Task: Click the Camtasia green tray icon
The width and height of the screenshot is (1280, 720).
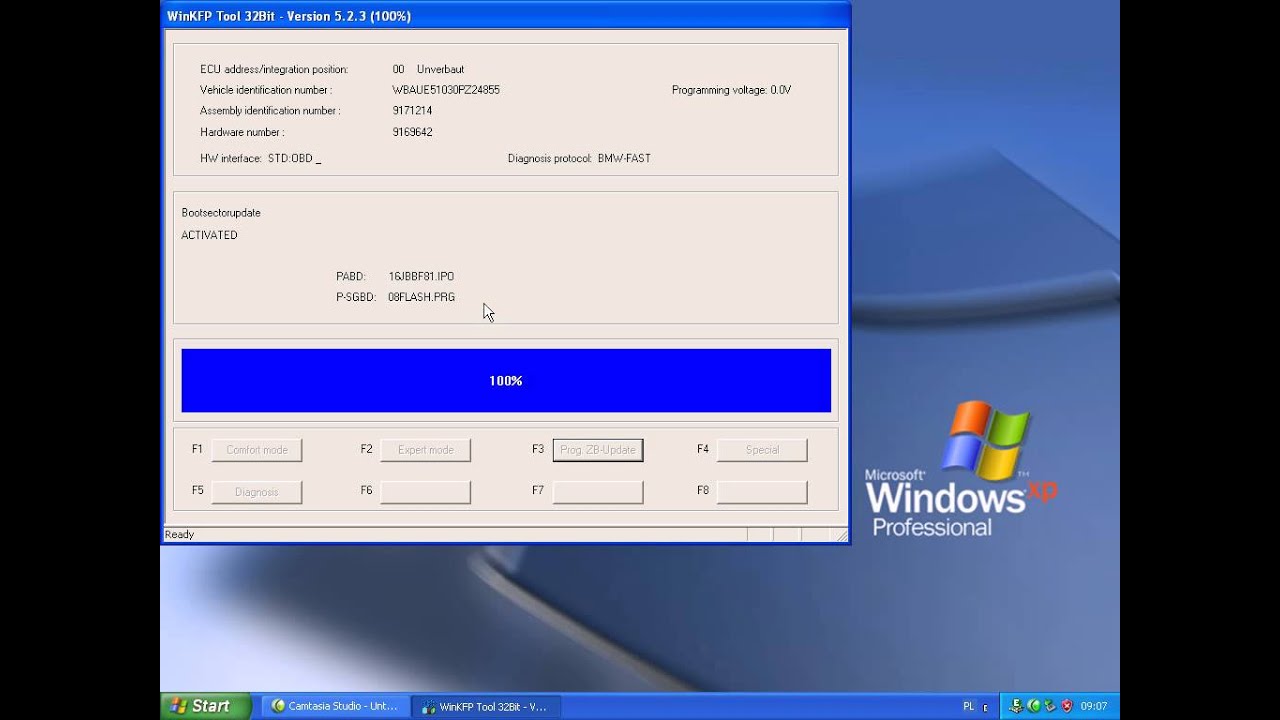Action: [x=1034, y=706]
